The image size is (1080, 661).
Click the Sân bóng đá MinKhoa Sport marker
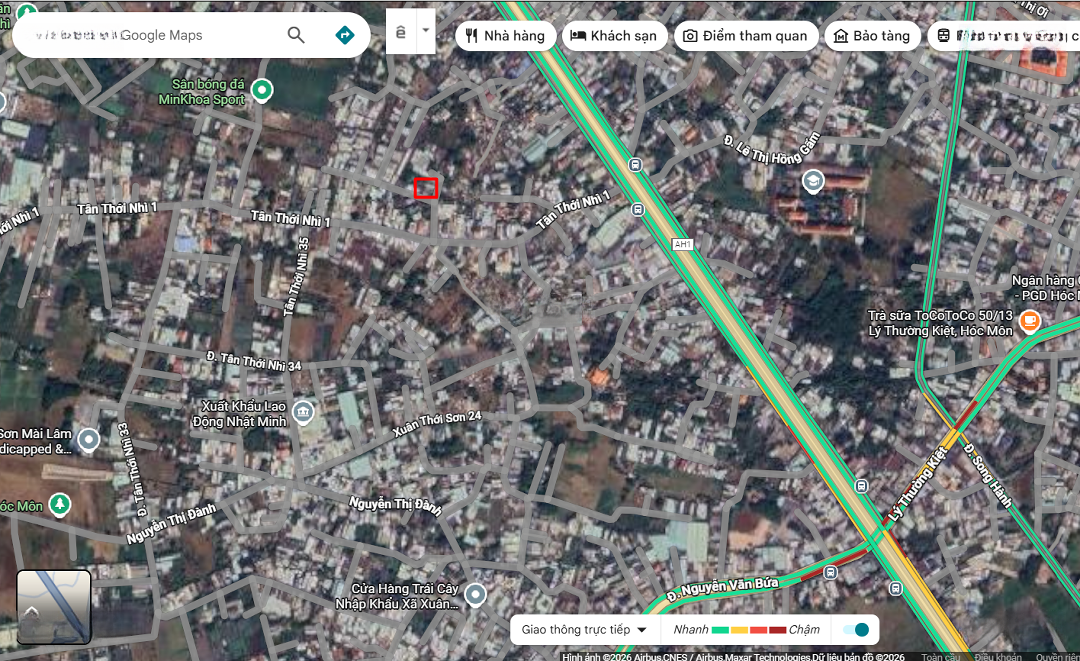pyautogui.click(x=262, y=91)
